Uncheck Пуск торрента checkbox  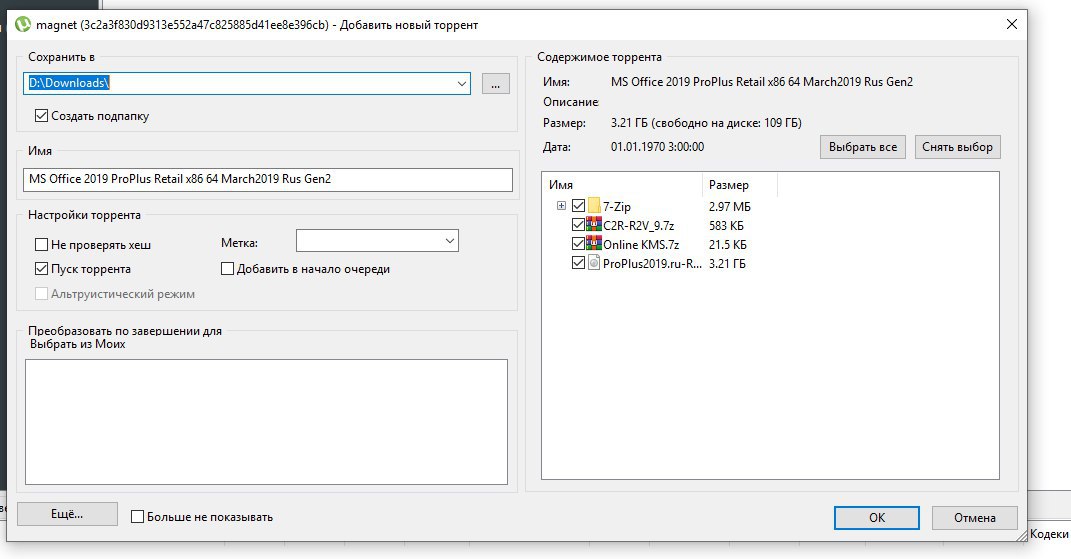[41, 269]
